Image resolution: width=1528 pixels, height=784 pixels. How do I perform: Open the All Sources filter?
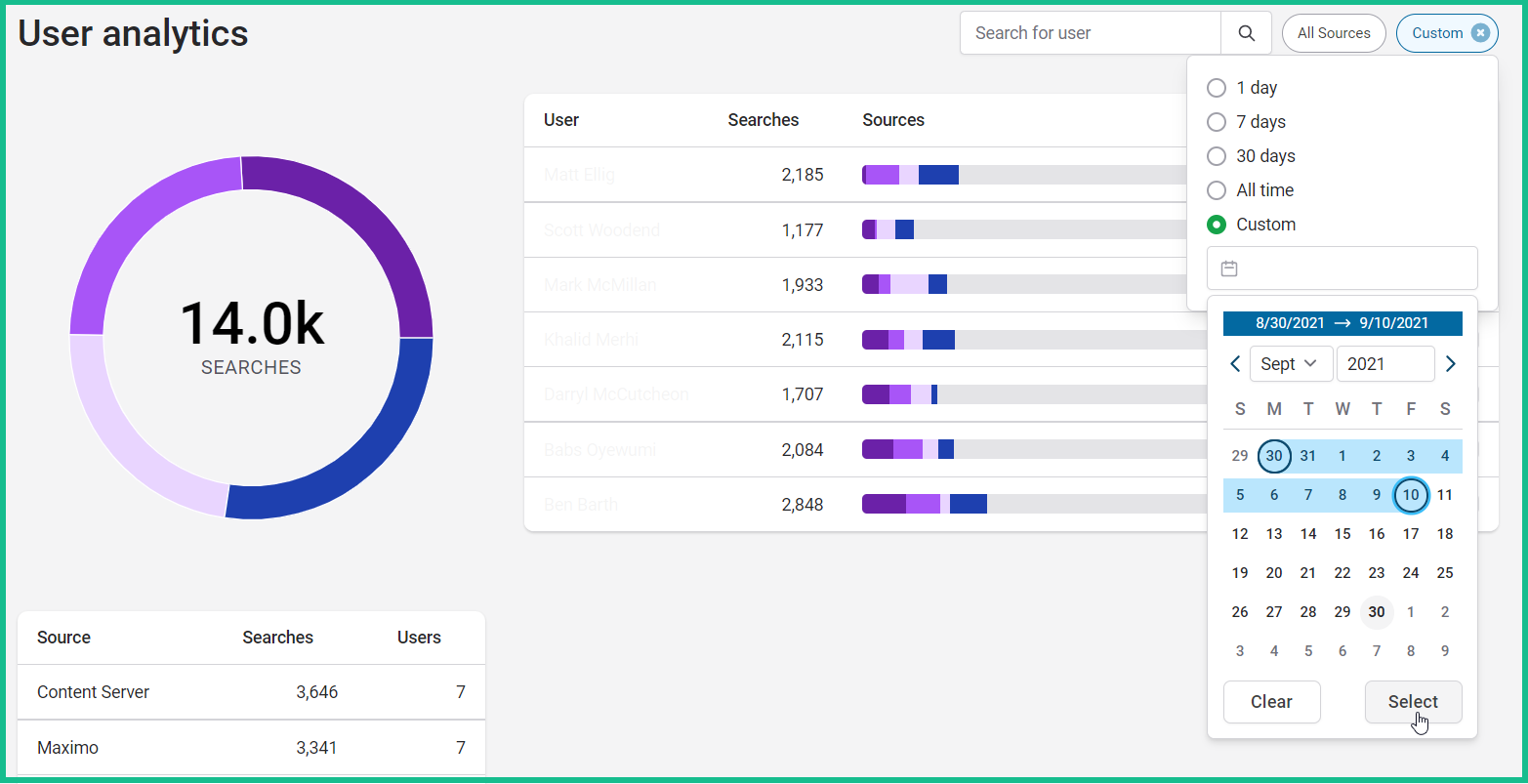(x=1333, y=32)
